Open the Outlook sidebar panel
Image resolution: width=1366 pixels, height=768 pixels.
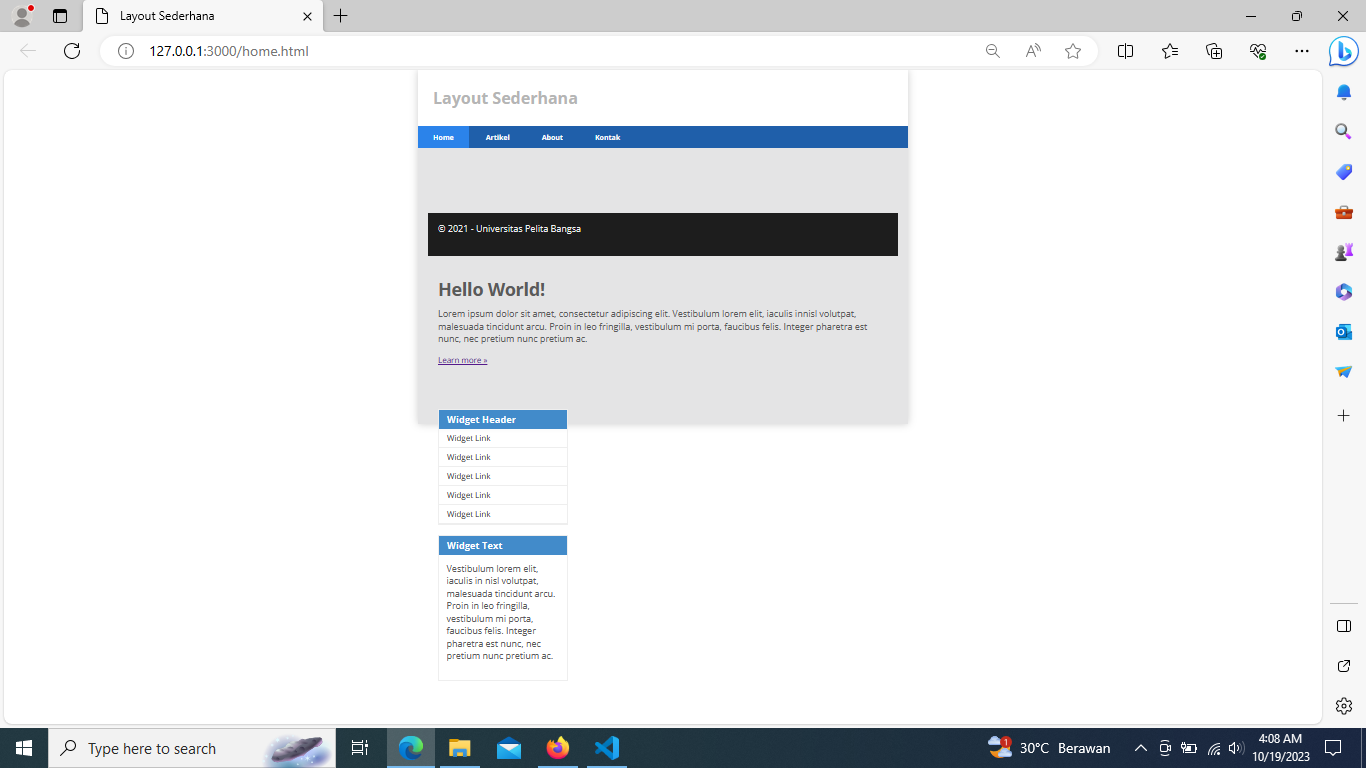pos(1343,331)
